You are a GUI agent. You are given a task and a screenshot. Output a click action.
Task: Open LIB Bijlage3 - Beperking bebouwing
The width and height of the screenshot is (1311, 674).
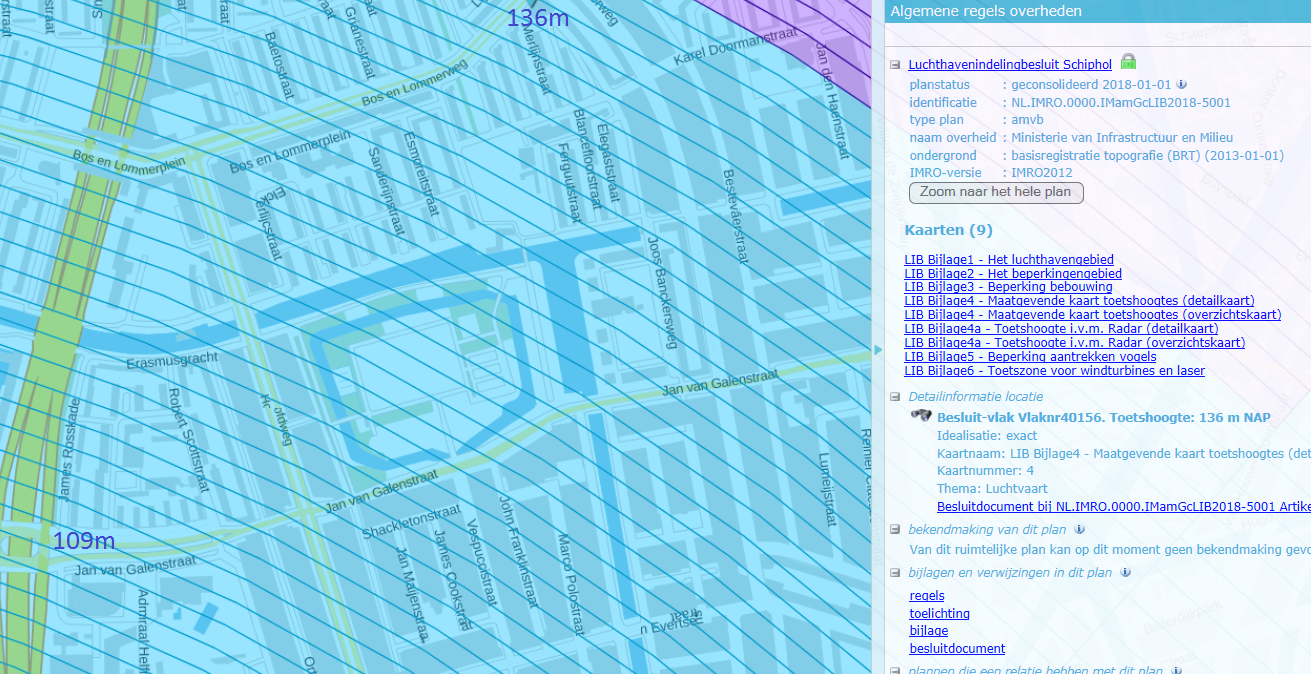[1008, 287]
